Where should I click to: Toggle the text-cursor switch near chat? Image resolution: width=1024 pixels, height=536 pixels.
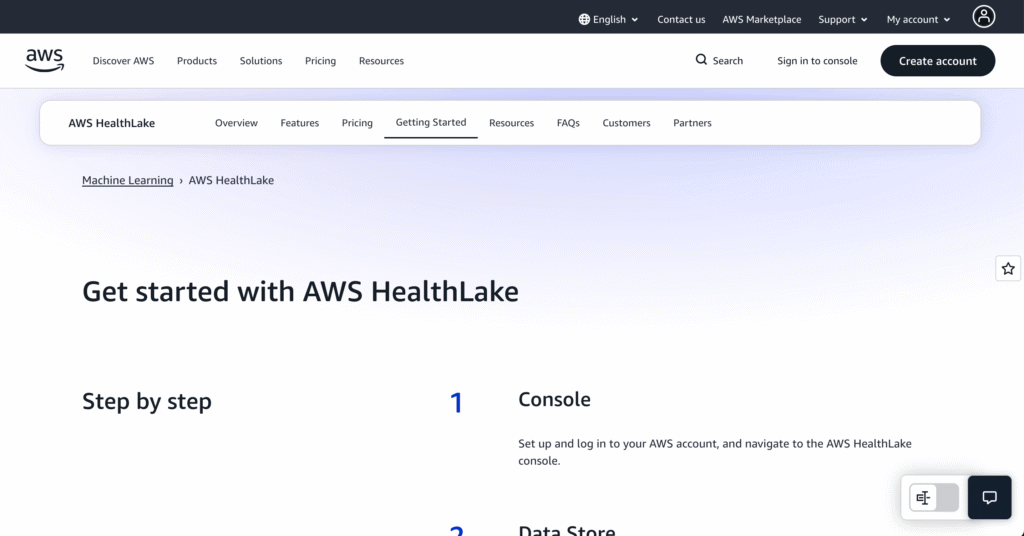pyautogui.click(x=934, y=497)
